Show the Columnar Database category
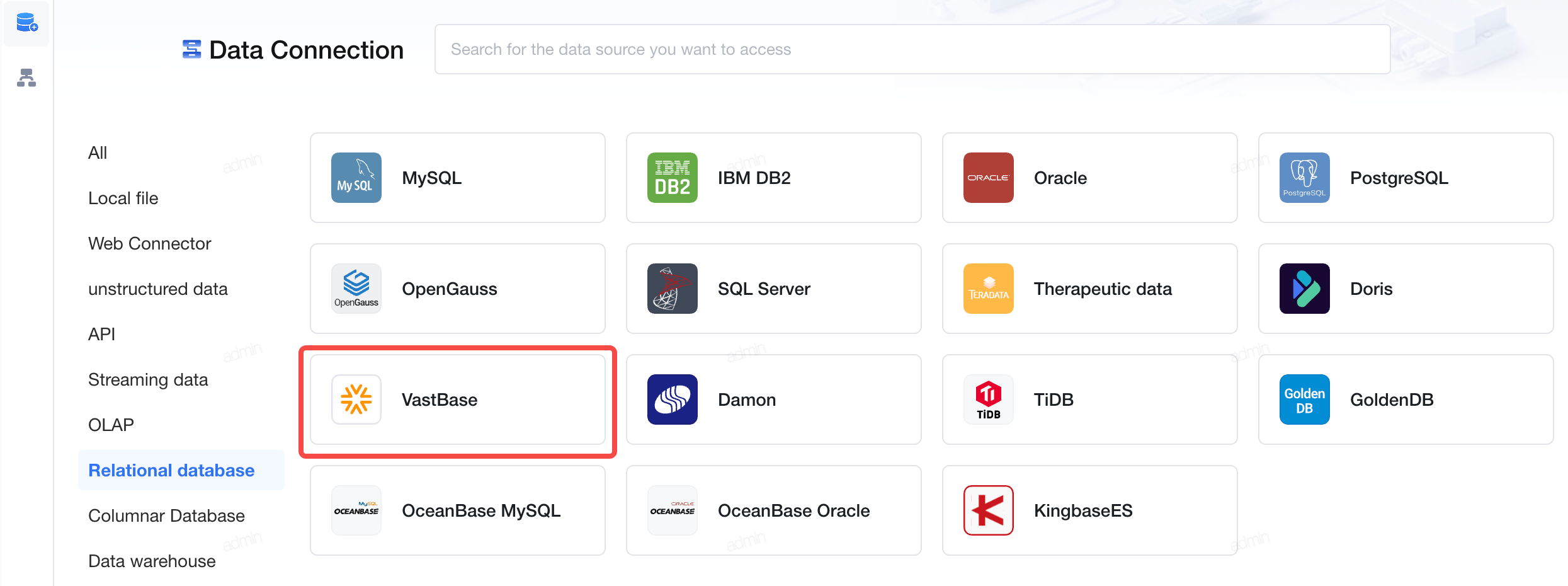Screen dimensions: 1568x586 click(166, 515)
